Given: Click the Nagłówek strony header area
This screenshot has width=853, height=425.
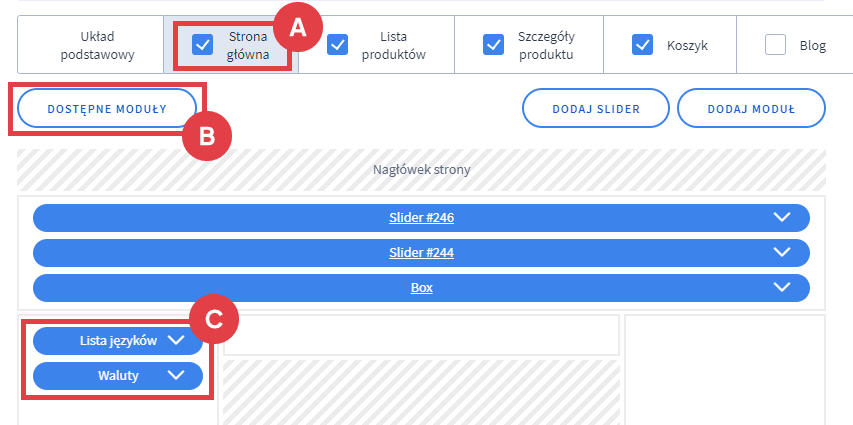Looking at the screenshot, I should click(x=421, y=169).
